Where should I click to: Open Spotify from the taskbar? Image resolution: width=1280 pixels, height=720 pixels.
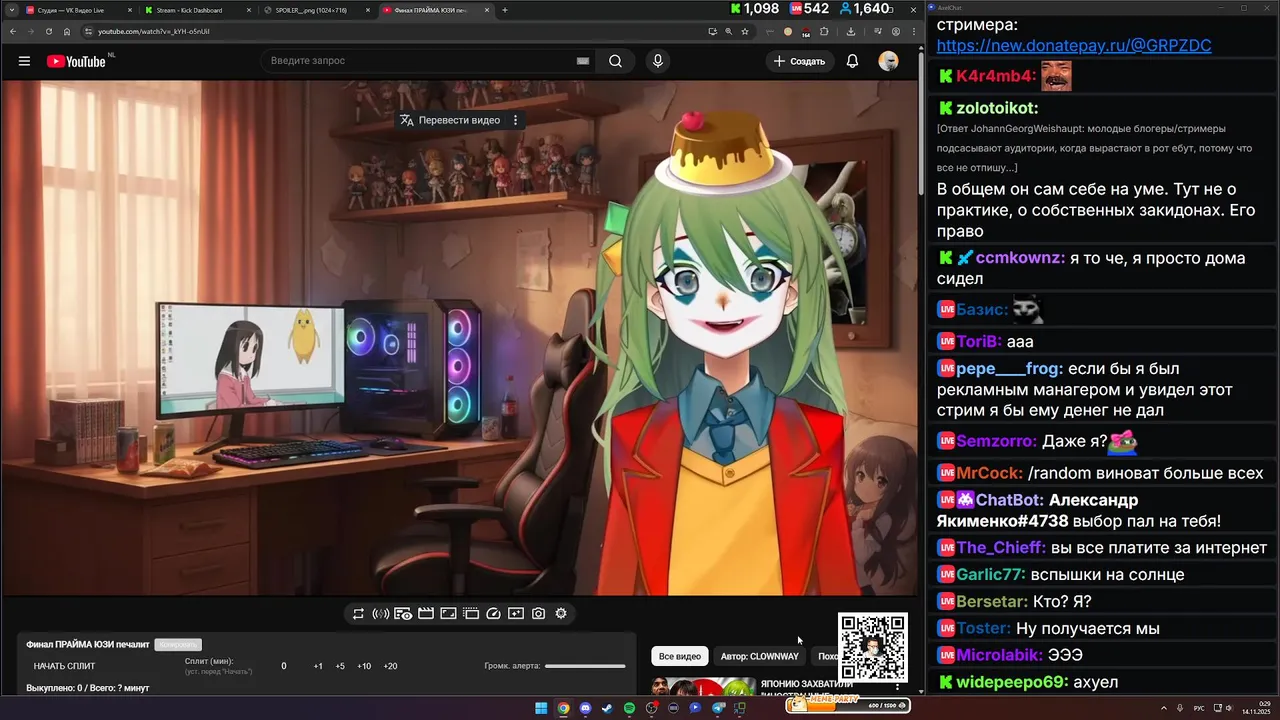point(629,708)
